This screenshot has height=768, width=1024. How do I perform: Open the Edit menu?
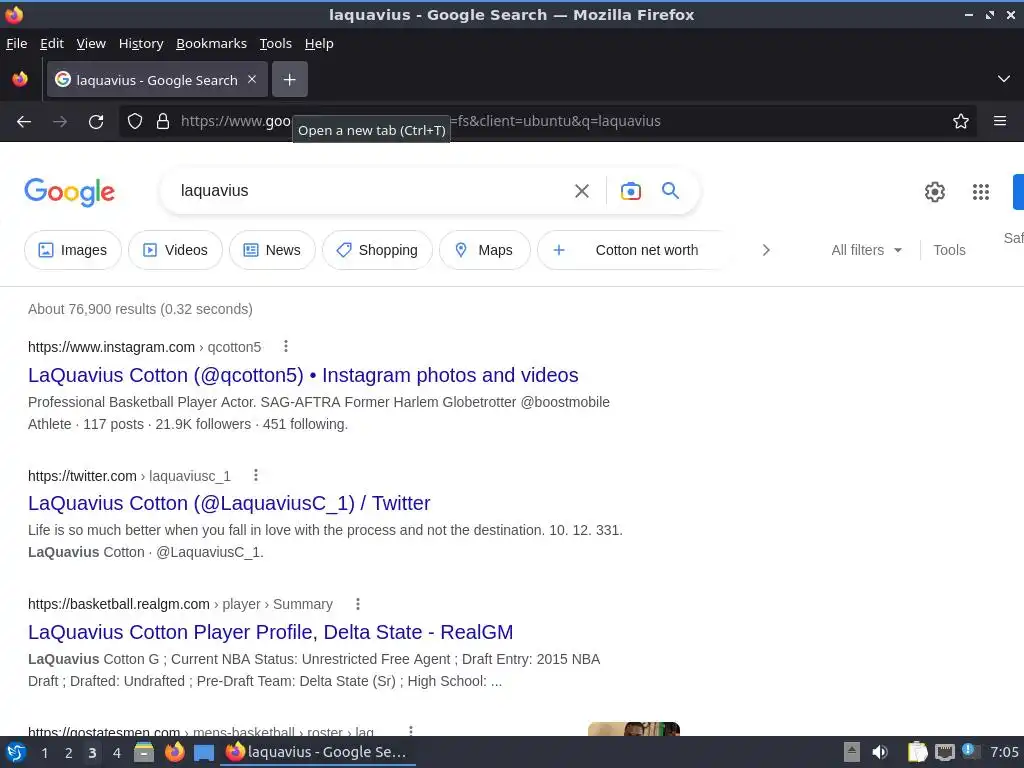[x=52, y=44]
